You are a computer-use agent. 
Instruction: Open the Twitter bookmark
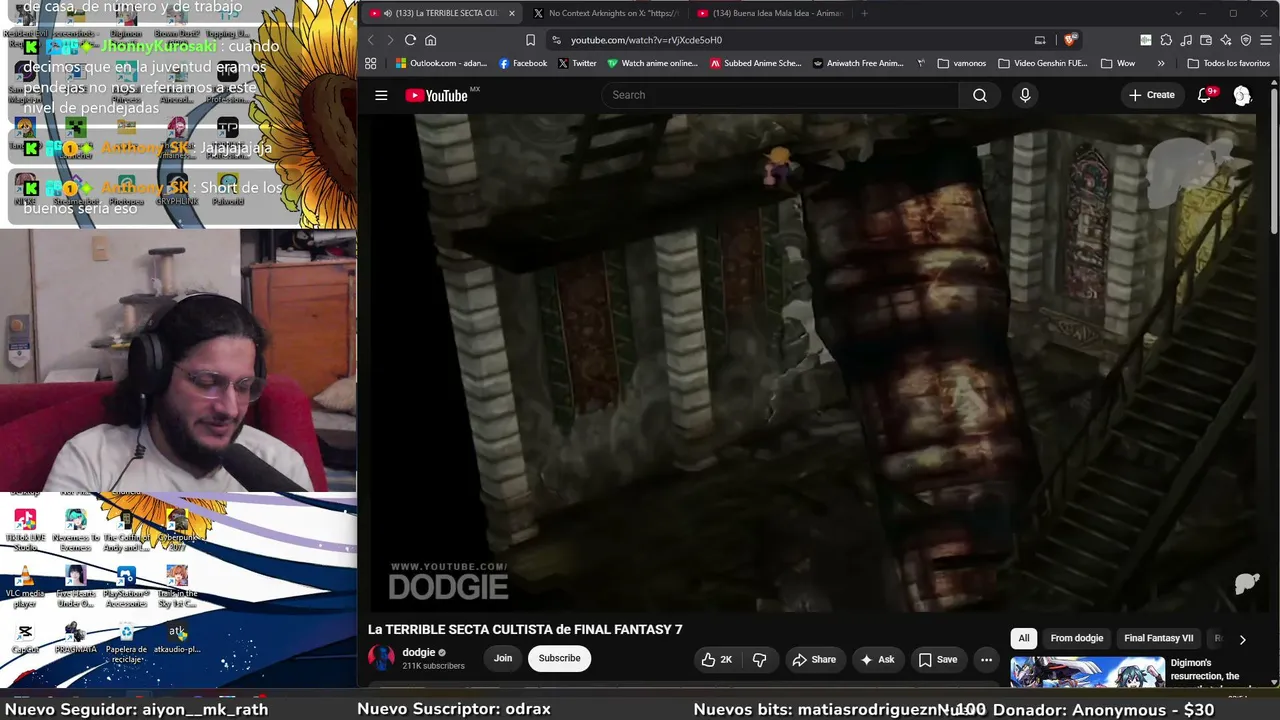[x=577, y=63]
